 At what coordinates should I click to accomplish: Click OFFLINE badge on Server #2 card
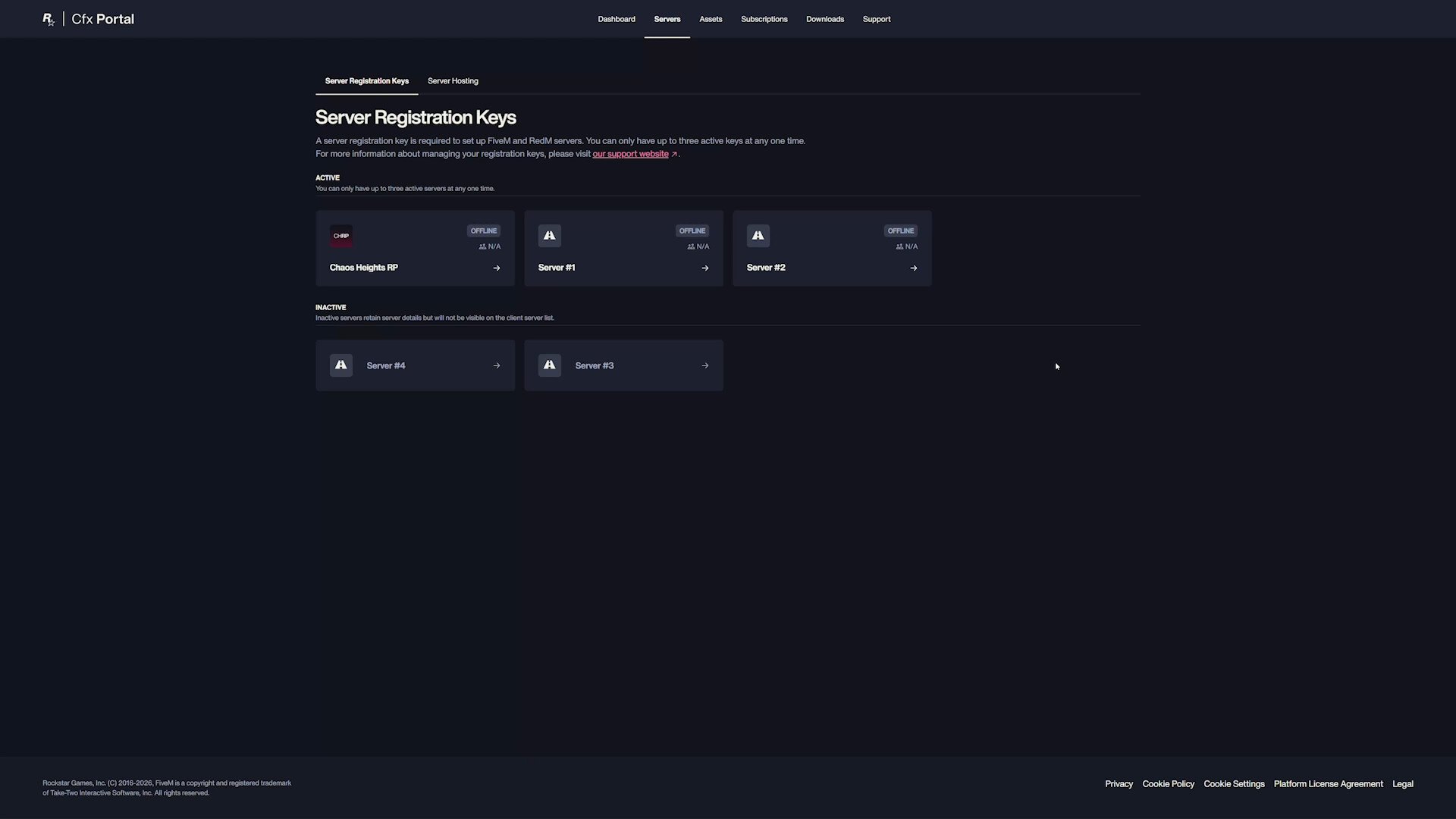[901, 231]
